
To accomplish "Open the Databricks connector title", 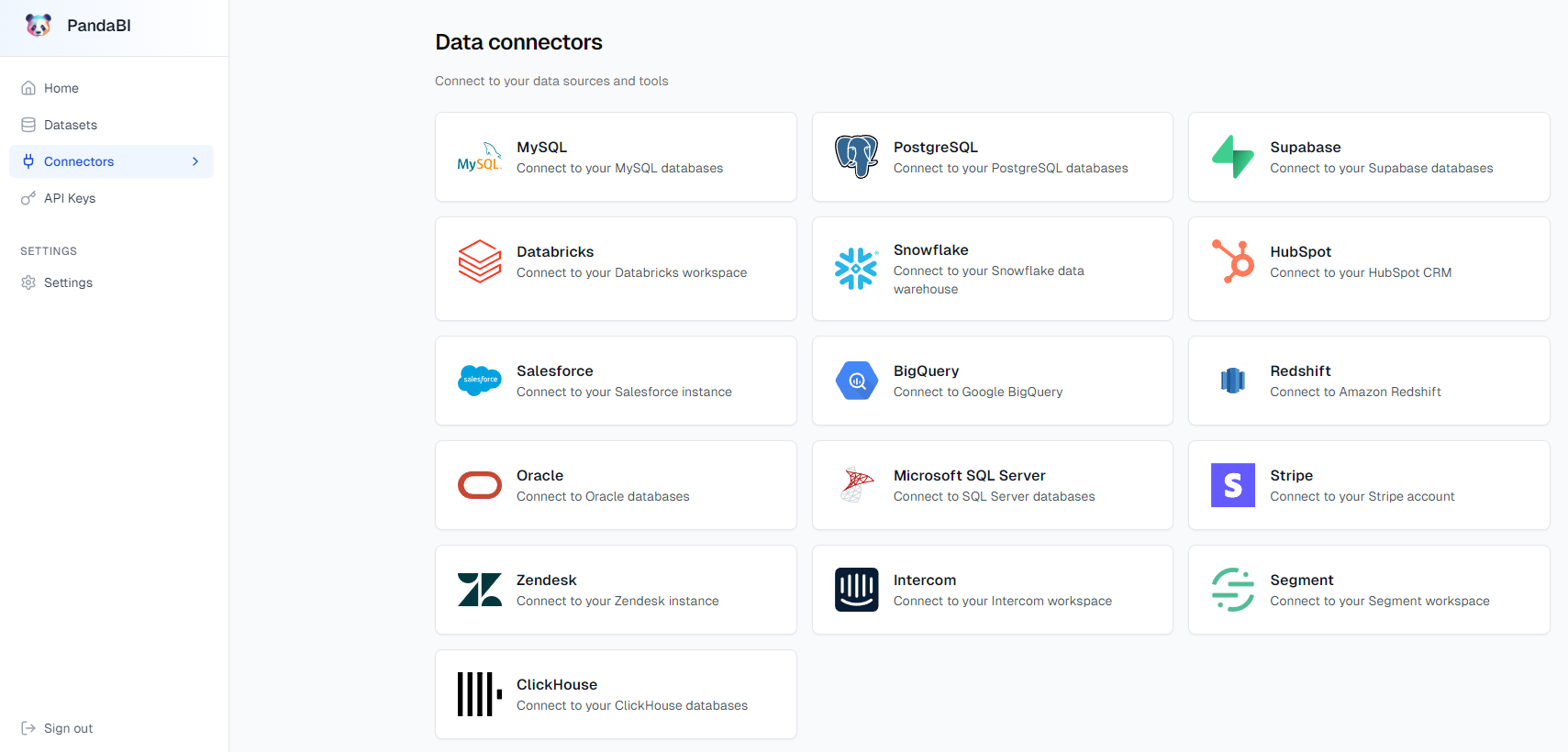I will (555, 251).
